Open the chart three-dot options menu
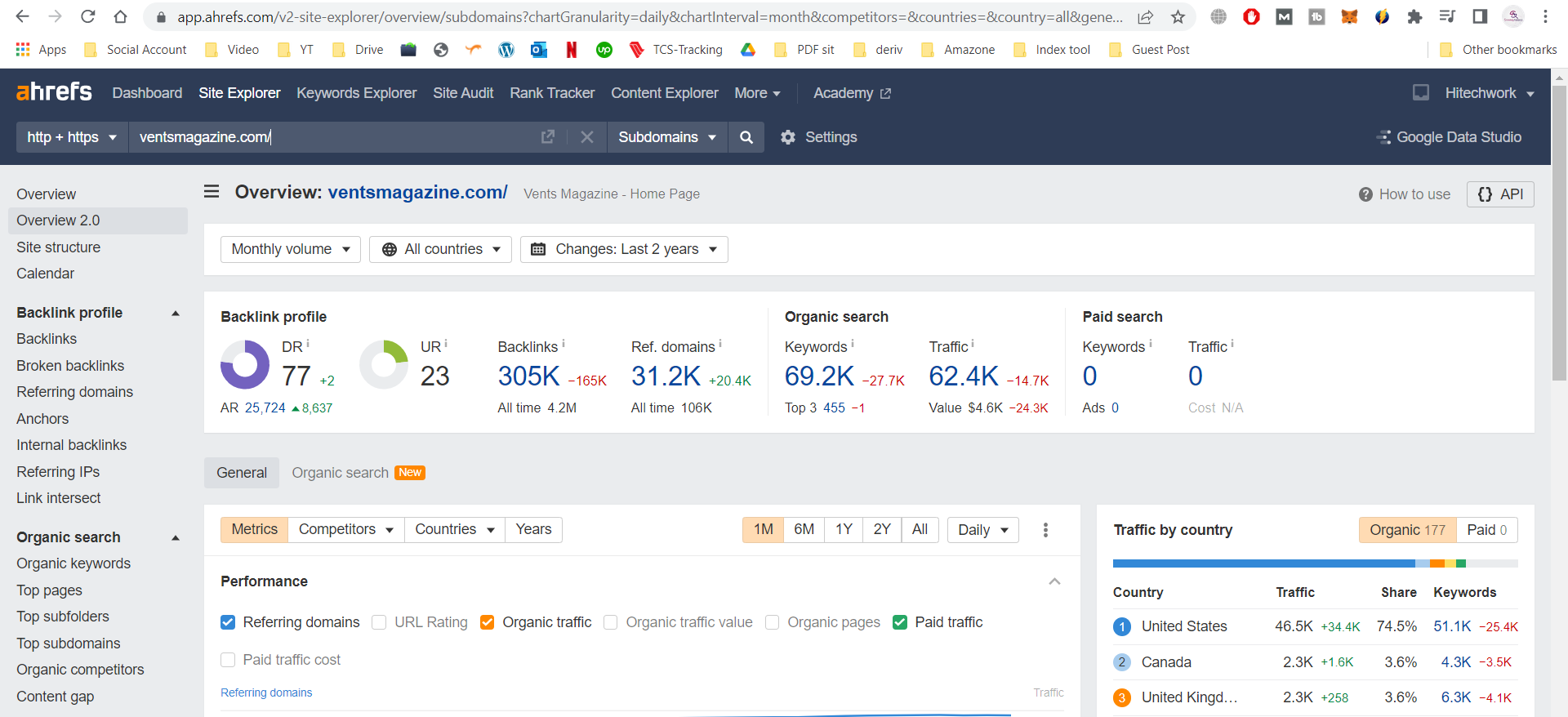Screen dimensions: 1568x717 pos(1045,530)
